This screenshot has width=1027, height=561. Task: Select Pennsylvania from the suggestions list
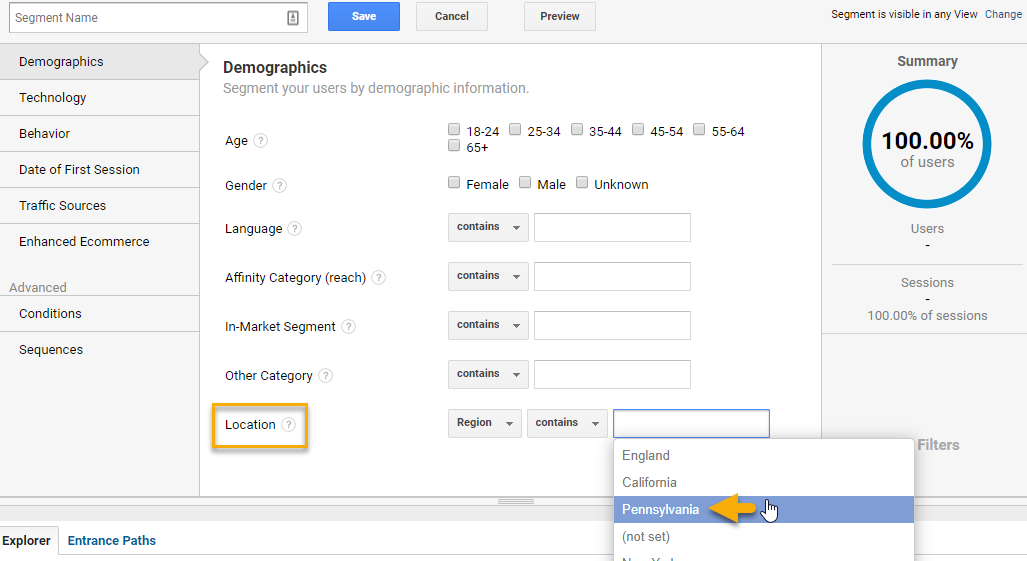[661, 510]
